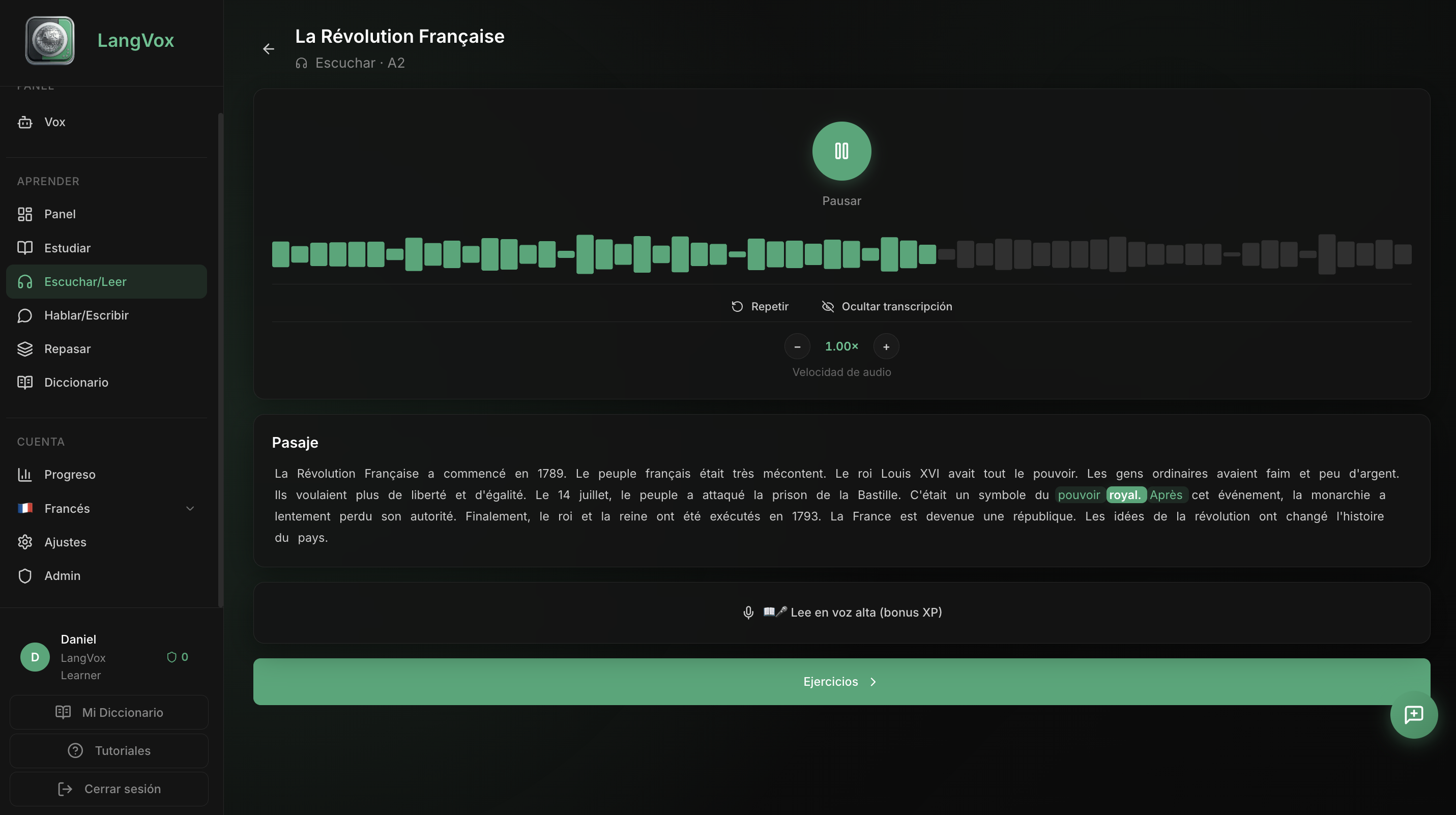
Task: Click the French flag icon
Action: pyautogui.click(x=25, y=508)
